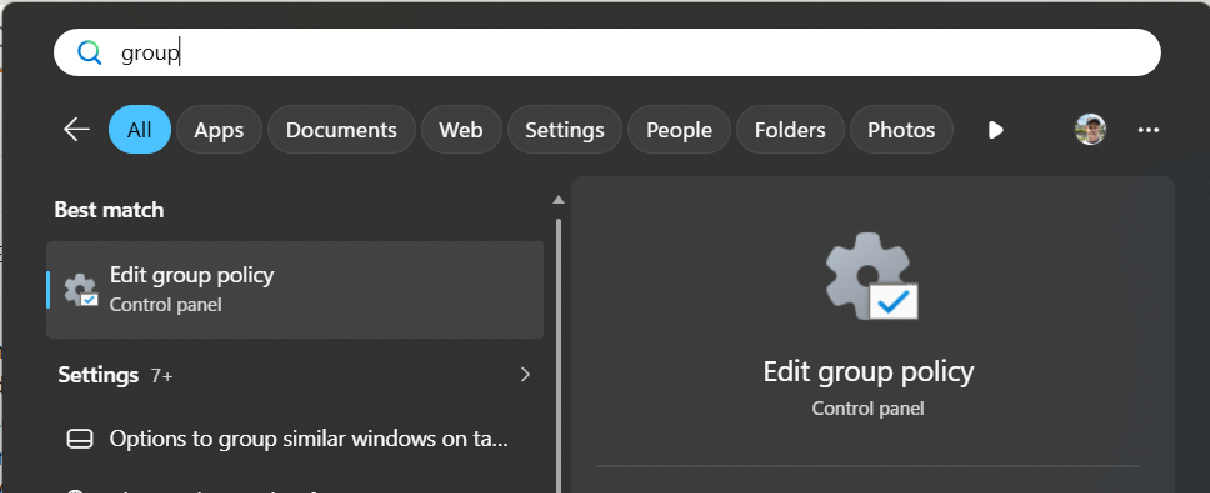The width and height of the screenshot is (1210, 493).
Task: Expand the Settings 7+ results chevron
Action: [526, 375]
